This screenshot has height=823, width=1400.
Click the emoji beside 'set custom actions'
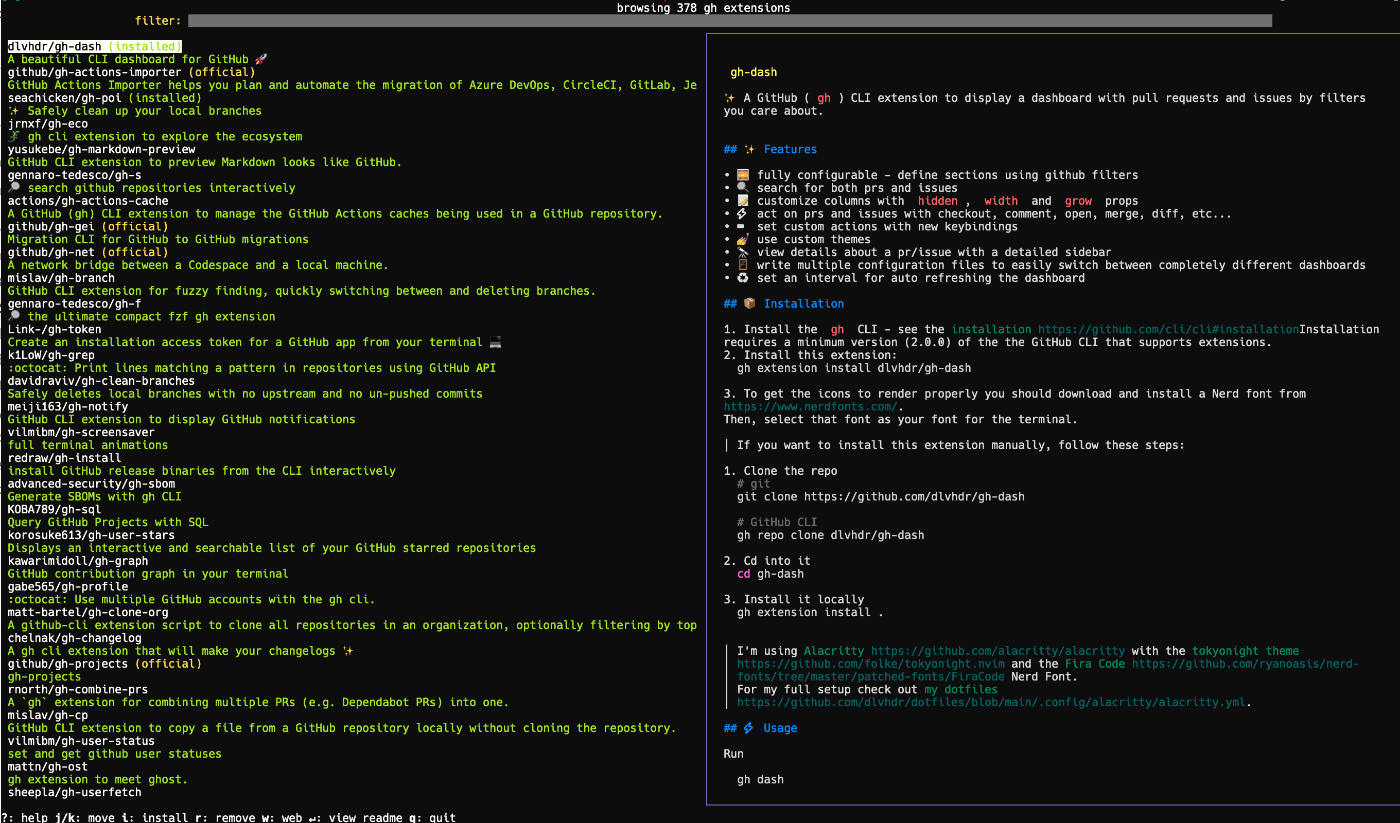click(742, 227)
